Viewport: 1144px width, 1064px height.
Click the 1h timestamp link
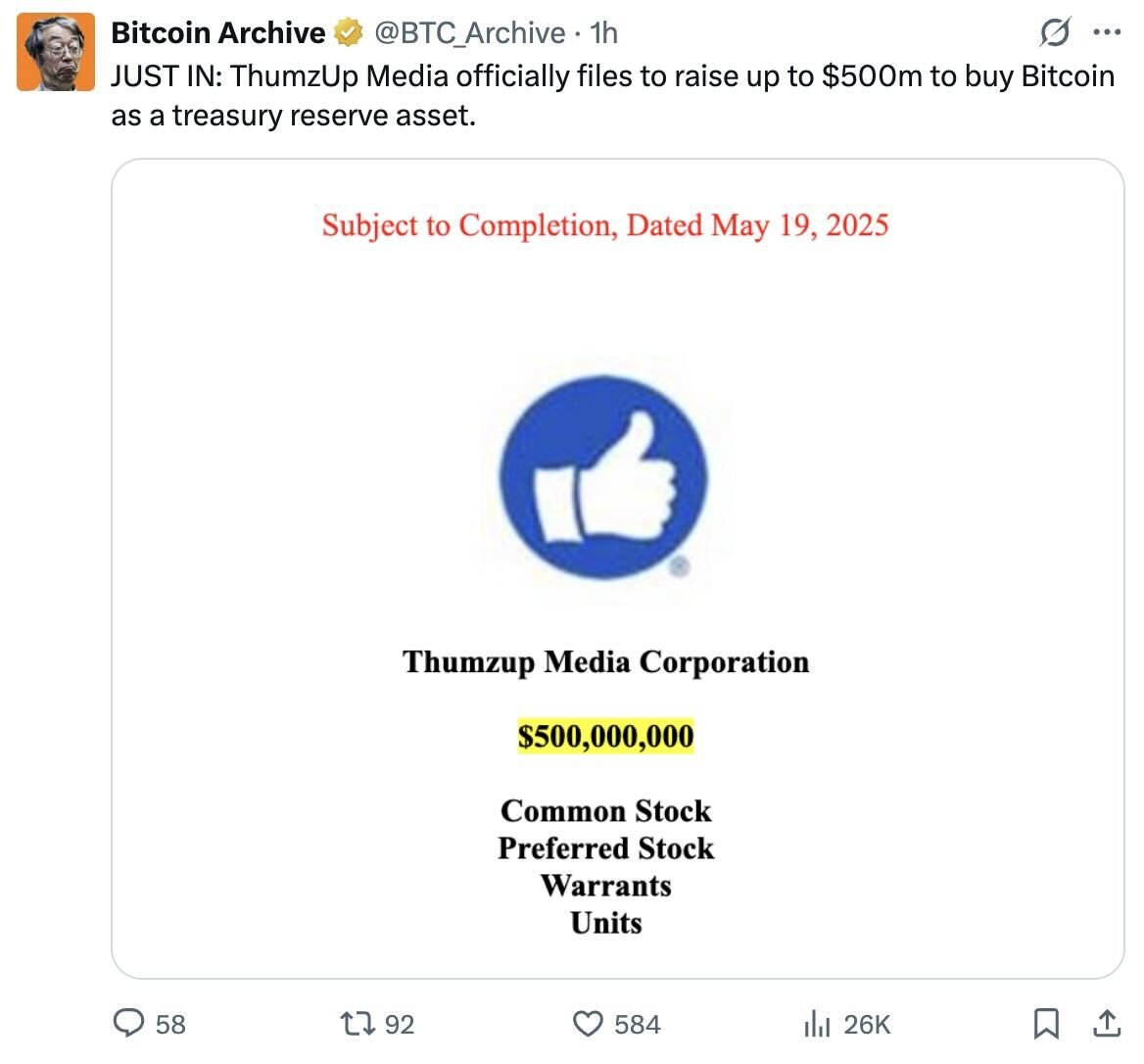604,33
